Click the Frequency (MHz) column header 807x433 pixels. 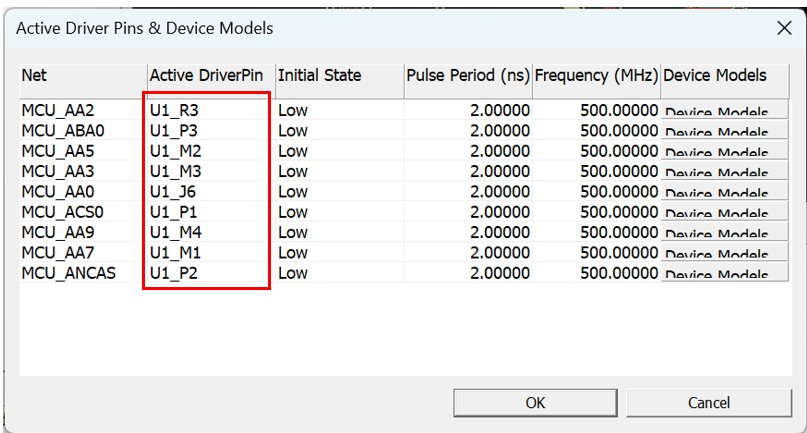(x=595, y=76)
